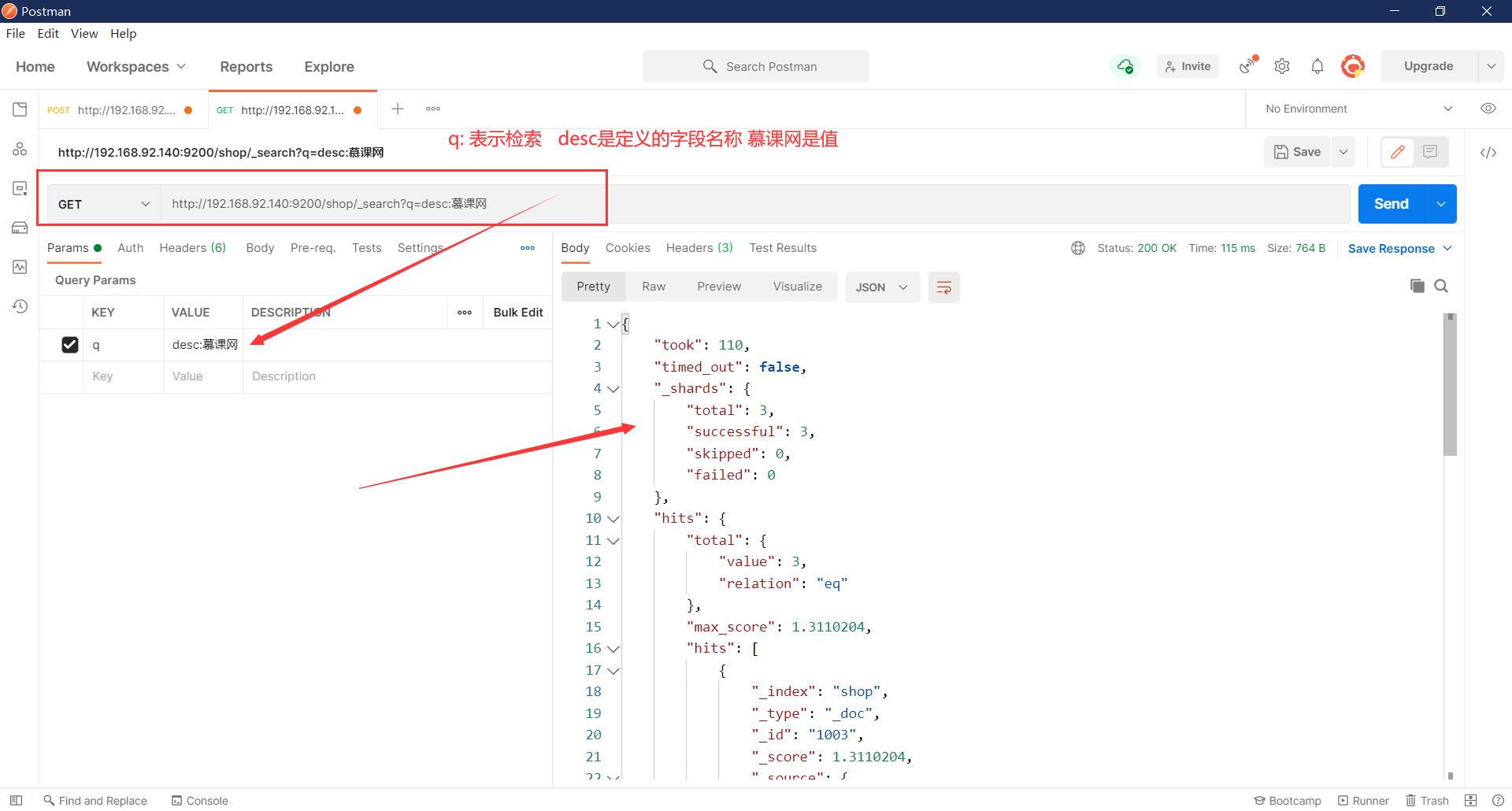This screenshot has height=811, width=1512.
Task: Open the Upgrade dropdown arrow
Action: (1490, 66)
